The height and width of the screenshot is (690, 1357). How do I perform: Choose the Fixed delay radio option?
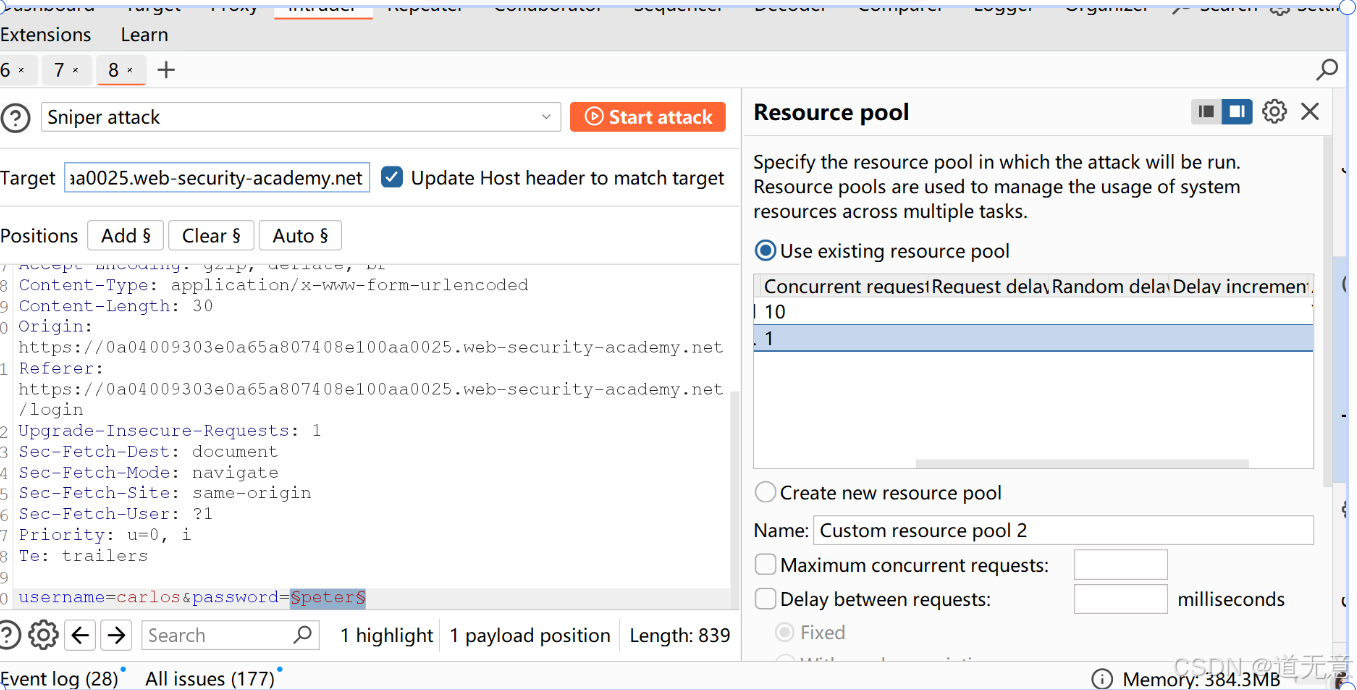point(785,632)
